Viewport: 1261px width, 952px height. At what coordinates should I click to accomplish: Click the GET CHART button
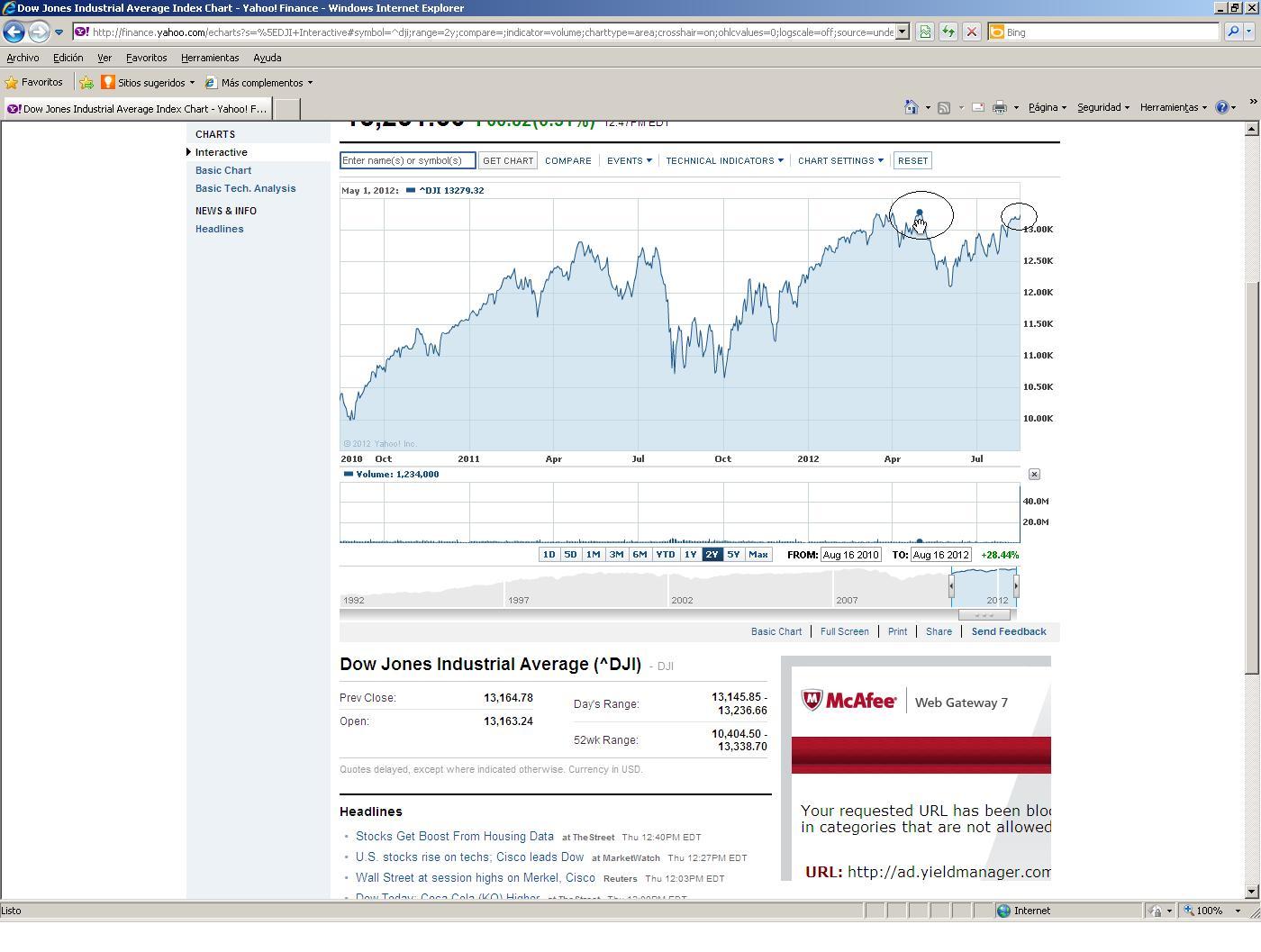(508, 160)
